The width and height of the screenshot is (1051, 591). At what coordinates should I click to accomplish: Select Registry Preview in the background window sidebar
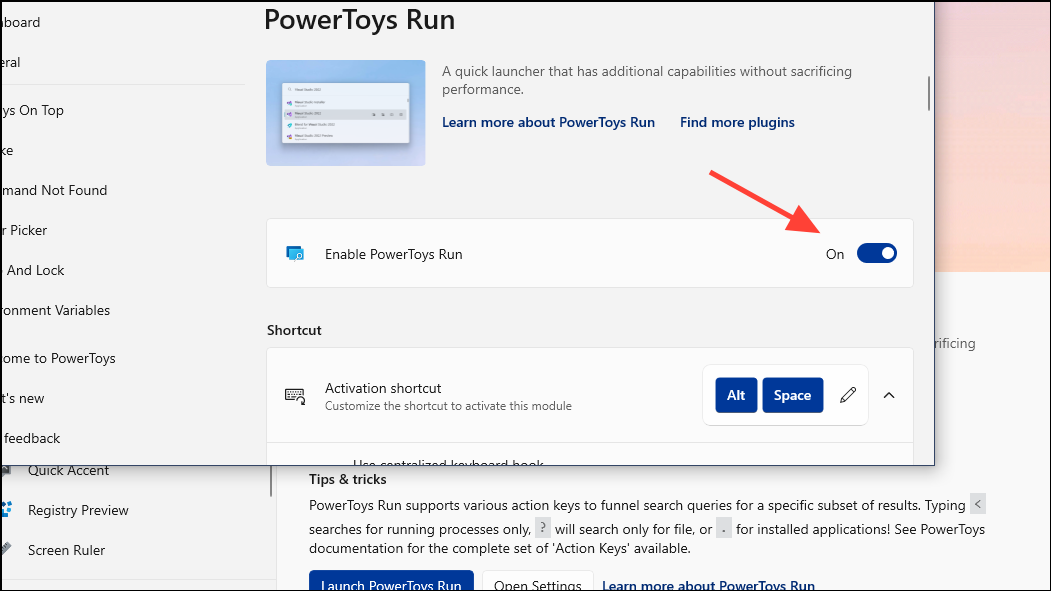[78, 510]
